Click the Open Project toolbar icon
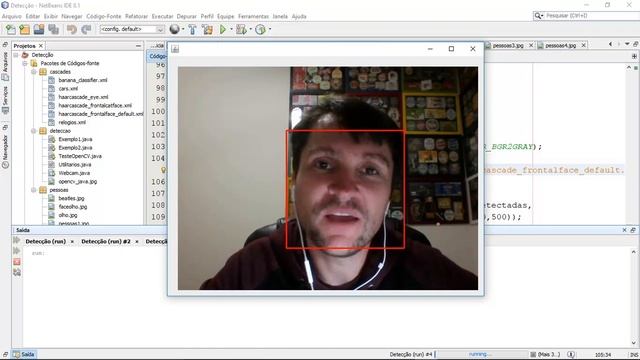The width and height of the screenshot is (640, 360). click(39, 29)
